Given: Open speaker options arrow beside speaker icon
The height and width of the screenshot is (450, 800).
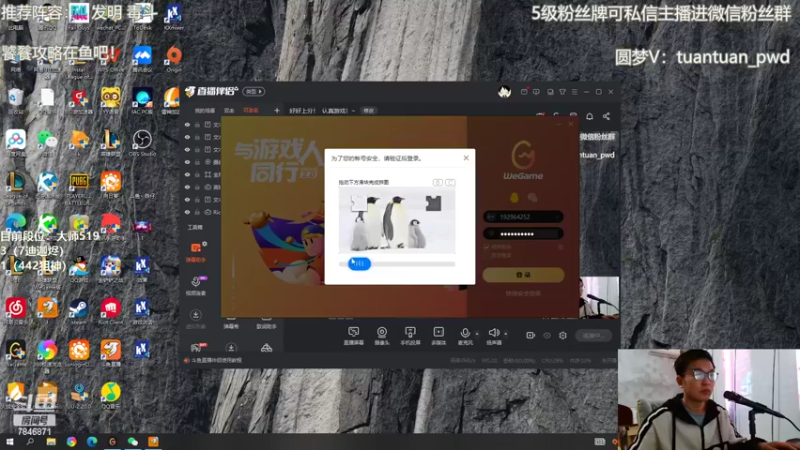Looking at the screenshot, I should [506, 334].
